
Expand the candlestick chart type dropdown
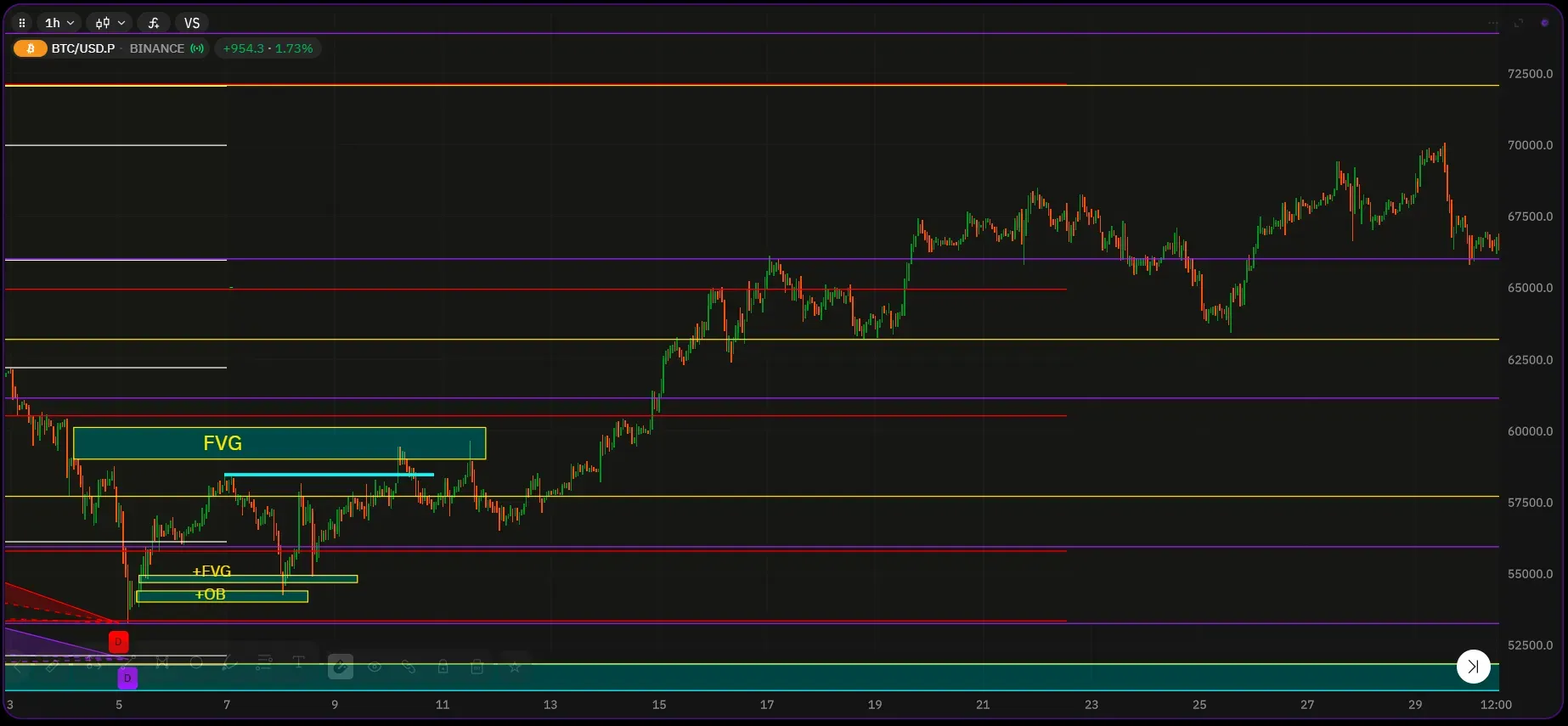click(x=110, y=23)
